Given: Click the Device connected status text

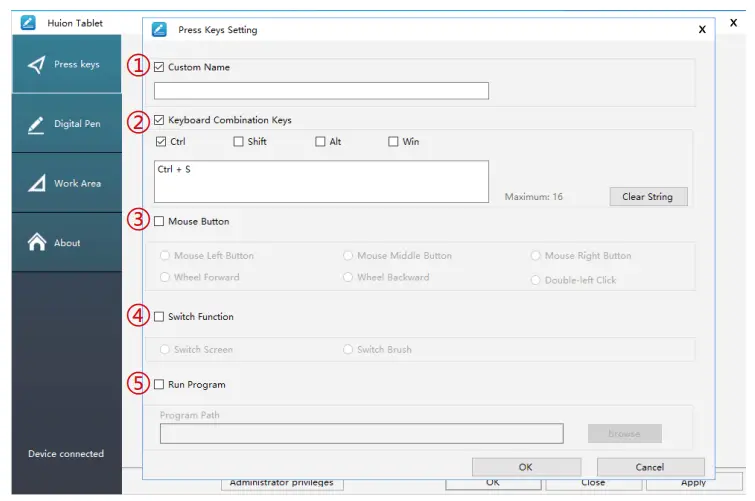Looking at the screenshot, I should pos(66,454).
